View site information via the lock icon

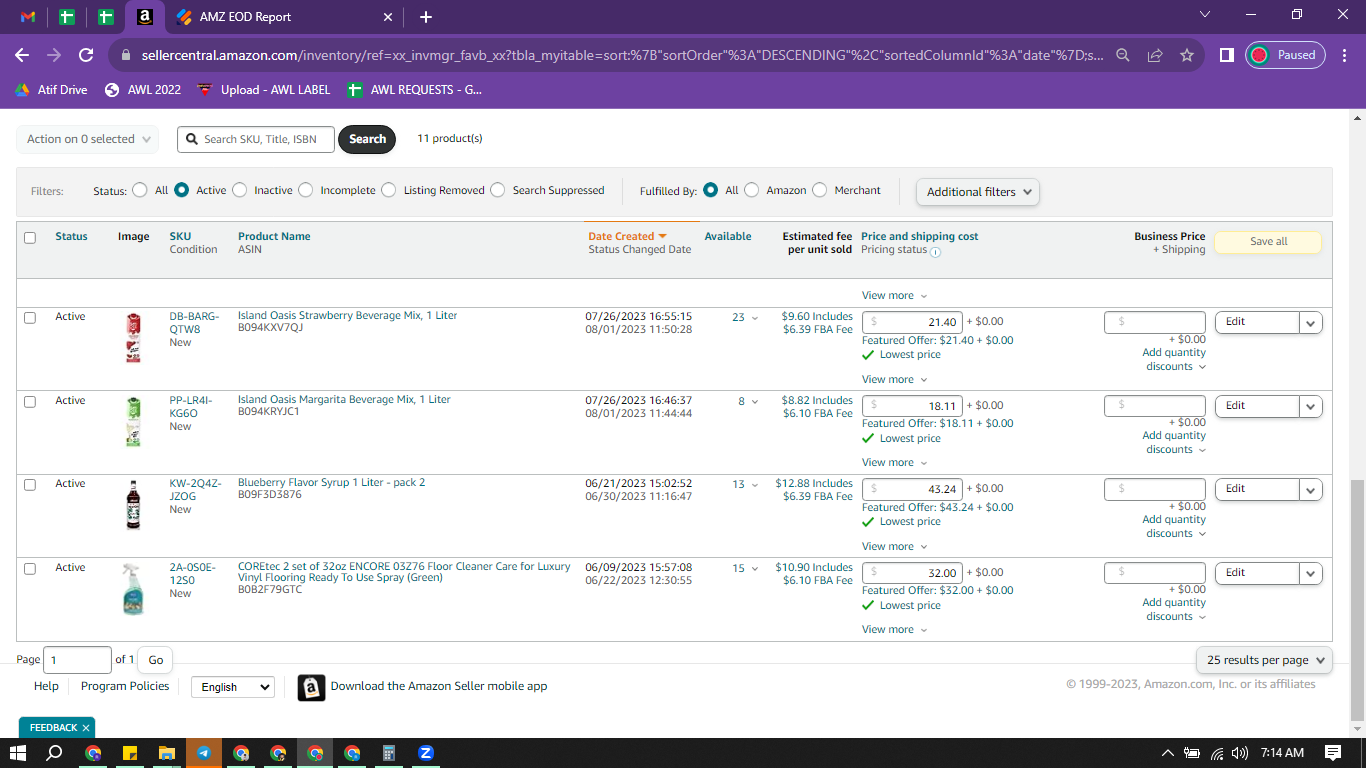tap(126, 55)
